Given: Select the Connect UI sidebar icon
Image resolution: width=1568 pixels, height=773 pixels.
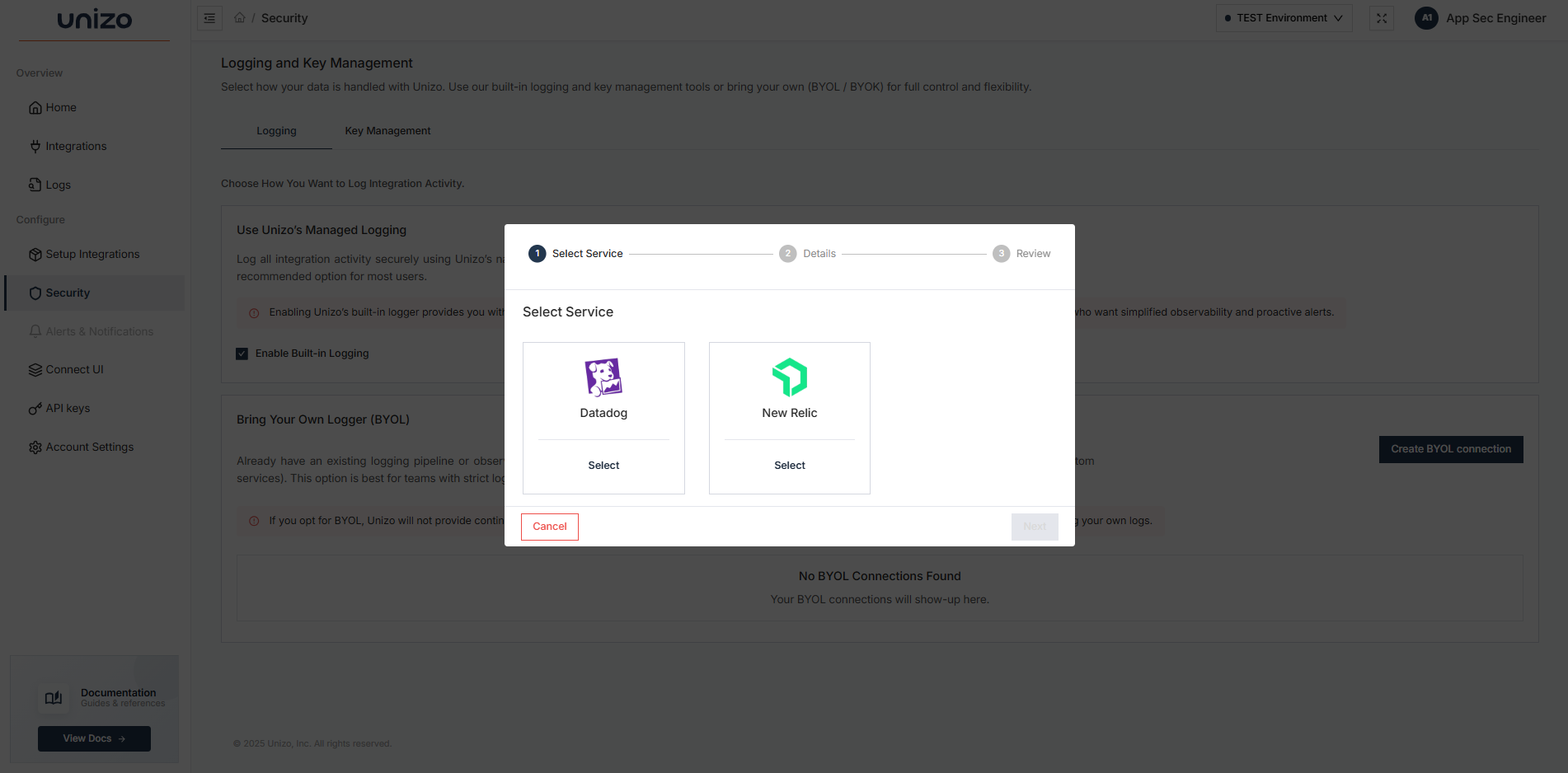Looking at the screenshot, I should pyautogui.click(x=35, y=369).
